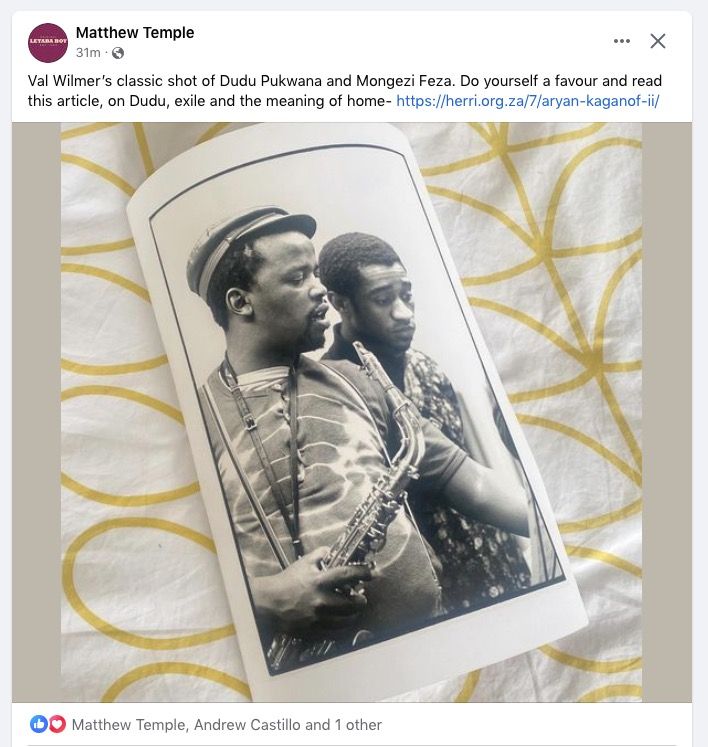Open the three-dot post options menu
The width and height of the screenshot is (708, 747).
622,41
